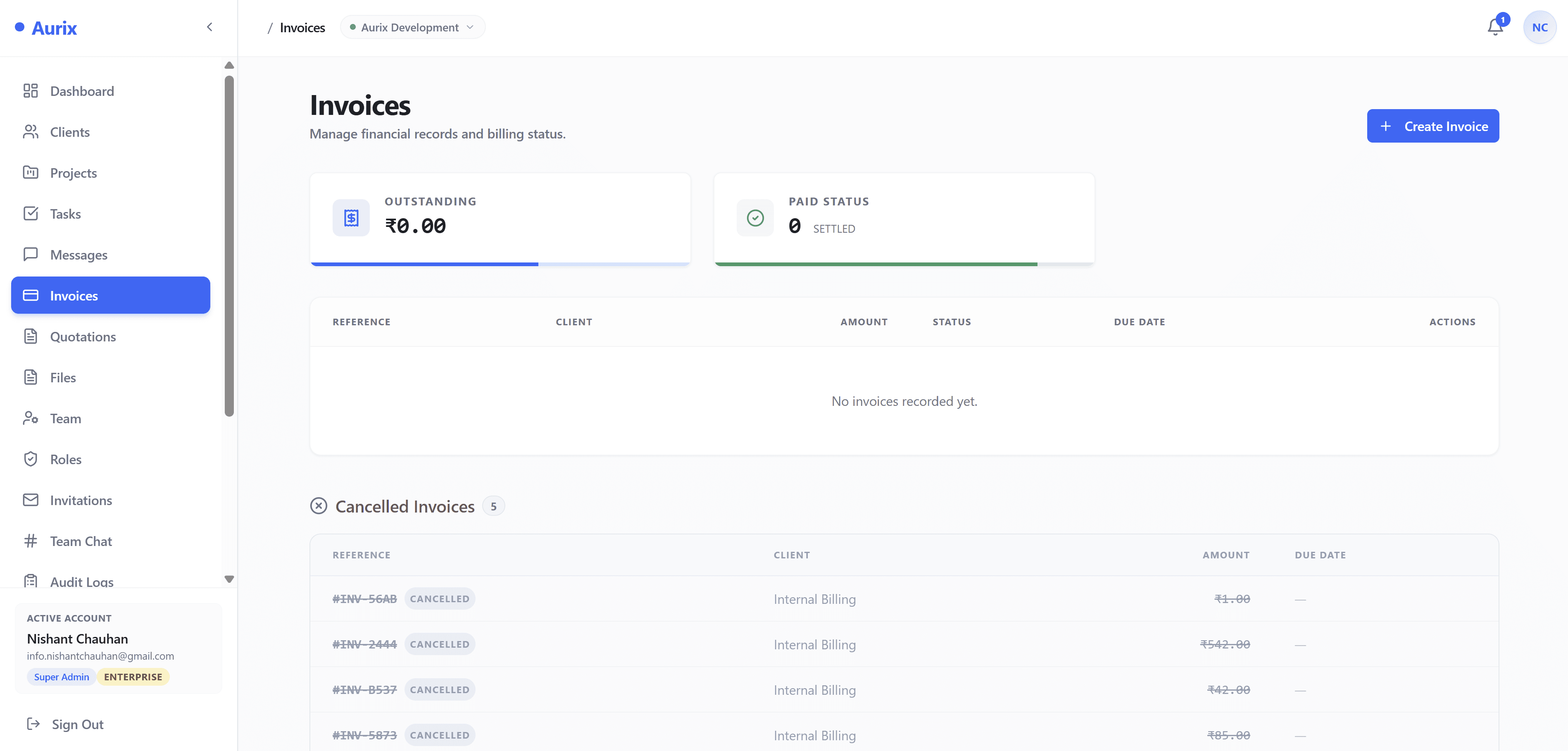Click cancelled invoice #INV-5873 reference
The width and height of the screenshot is (1568, 751).
(364, 735)
